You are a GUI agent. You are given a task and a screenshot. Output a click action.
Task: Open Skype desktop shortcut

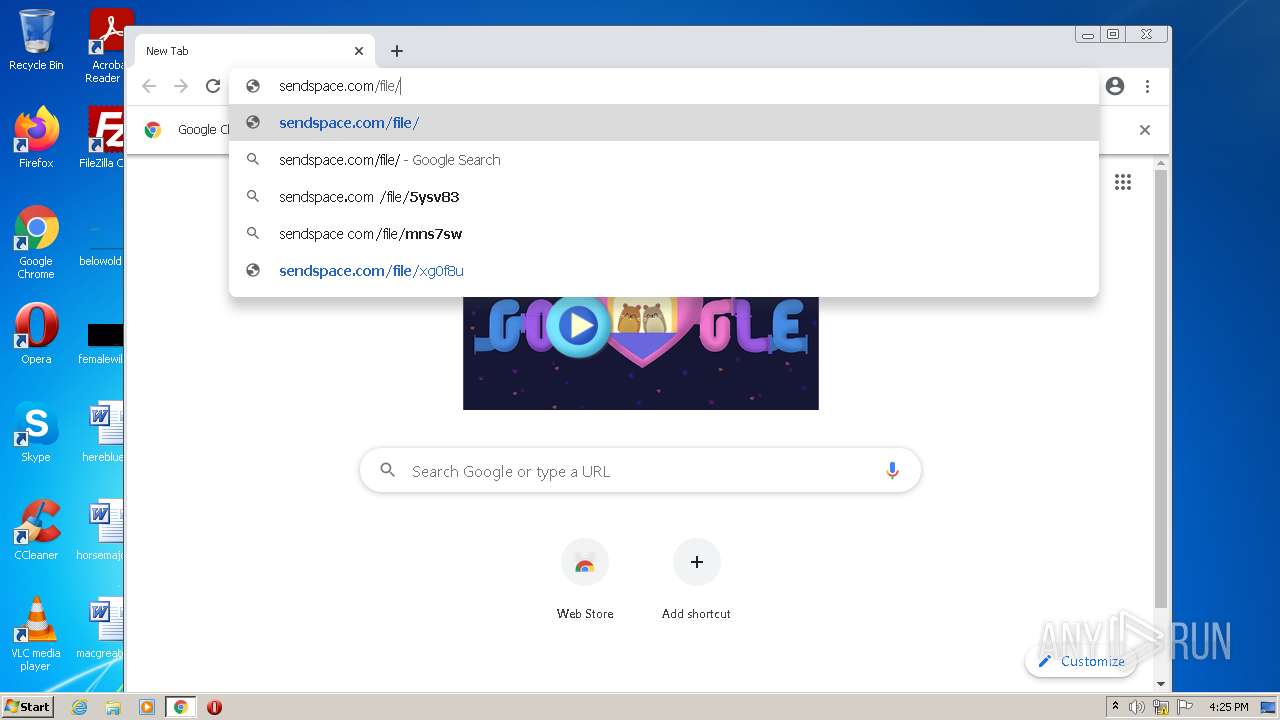(36, 432)
